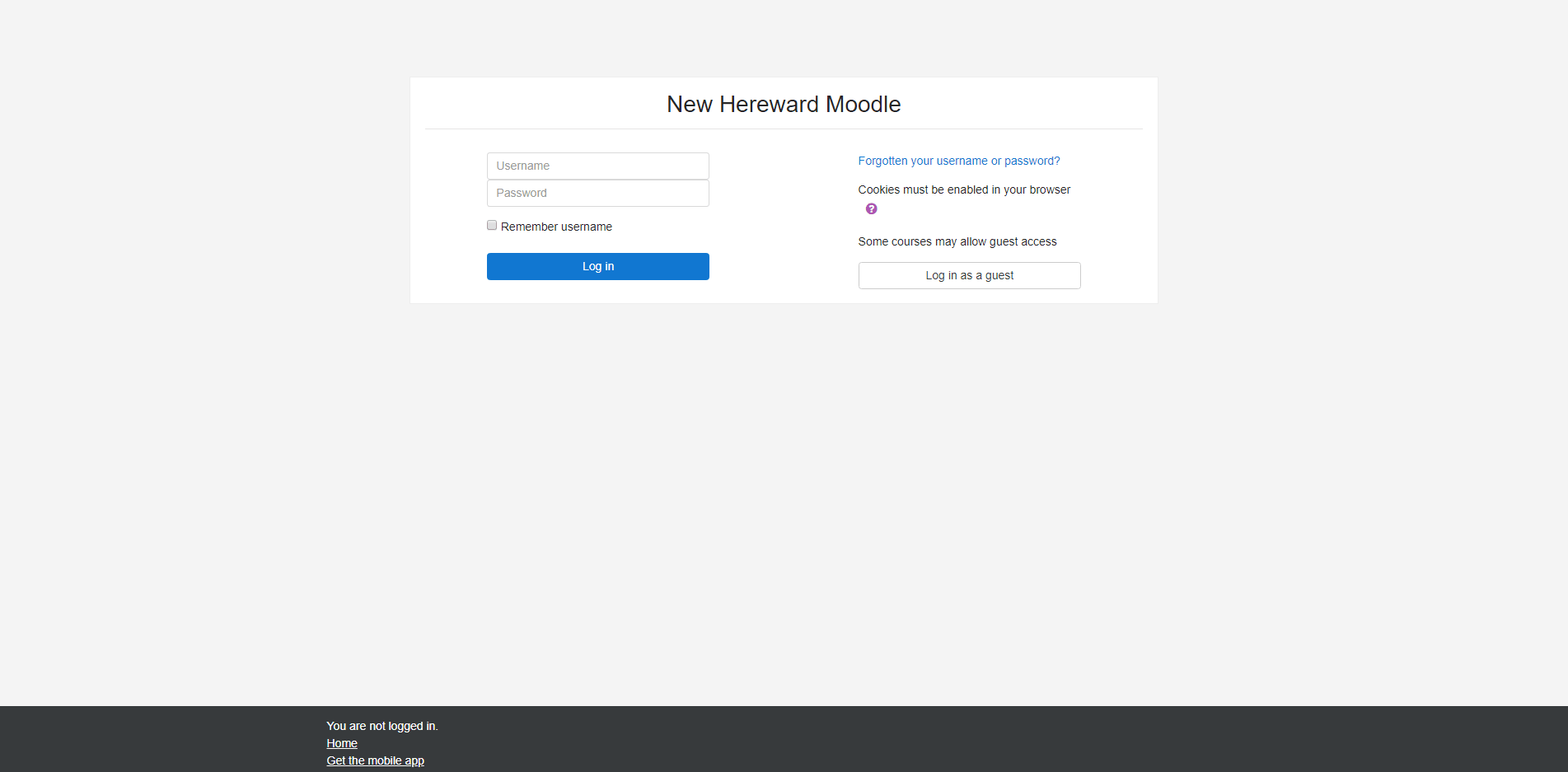Click Some courses may allow guest access text
Viewport: 1568px width, 772px height.
tap(957, 241)
